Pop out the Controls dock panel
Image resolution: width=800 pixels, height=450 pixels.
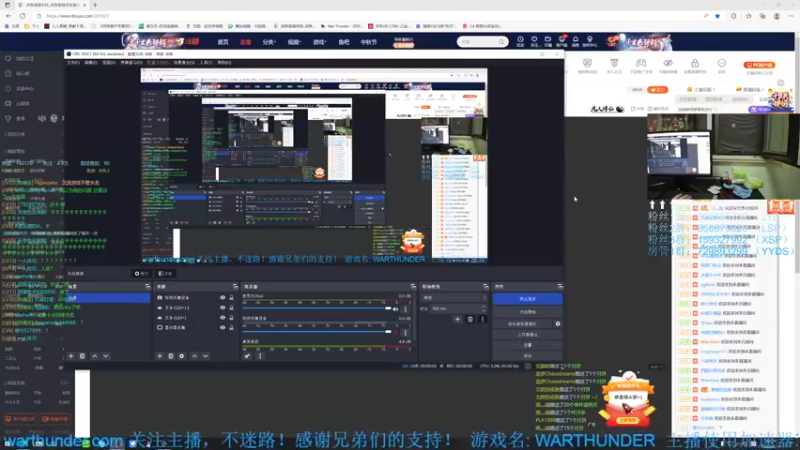560,287
